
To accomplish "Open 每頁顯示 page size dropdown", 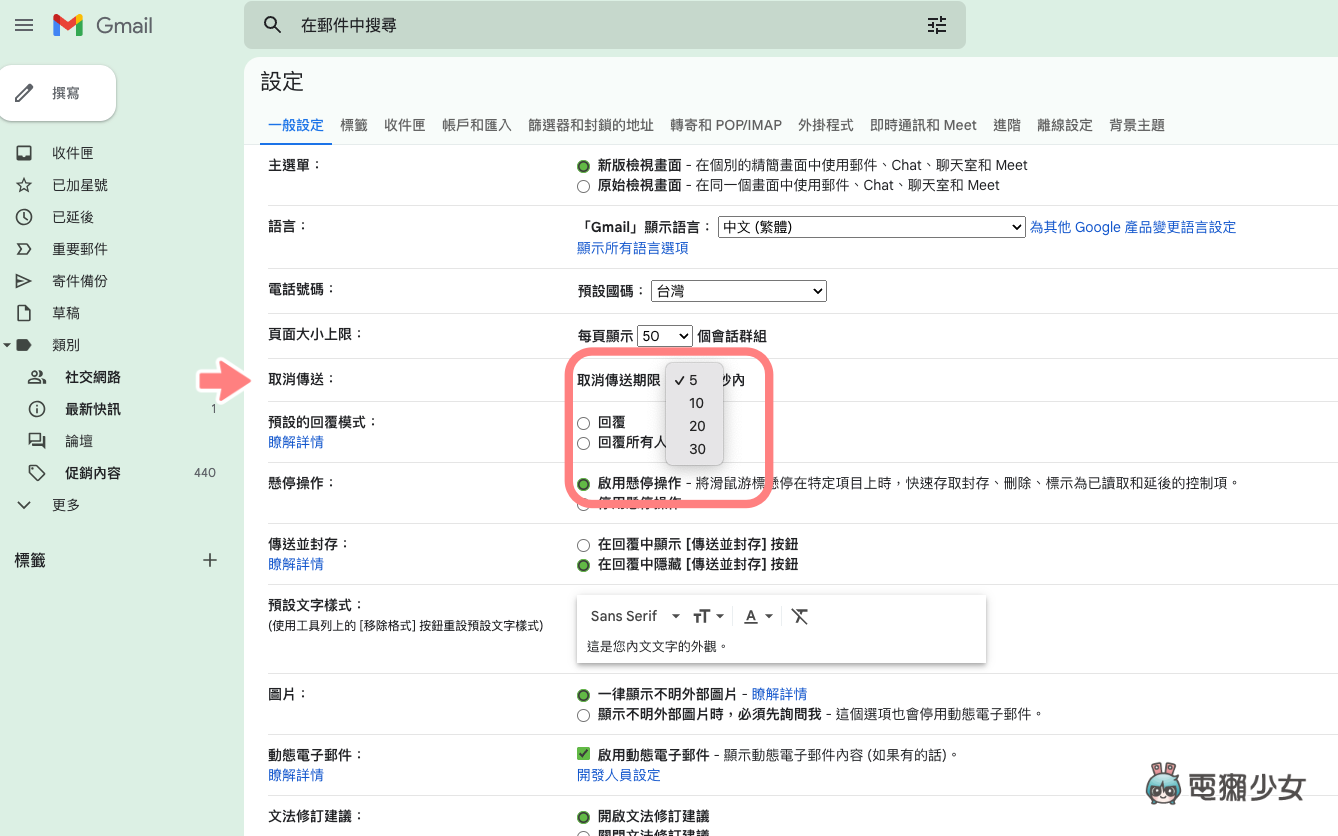I will point(665,336).
